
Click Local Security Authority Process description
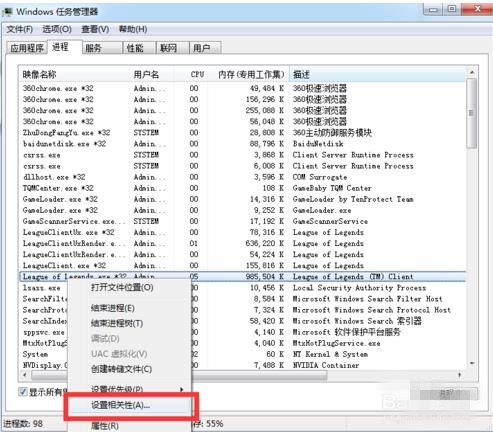(x=359, y=288)
